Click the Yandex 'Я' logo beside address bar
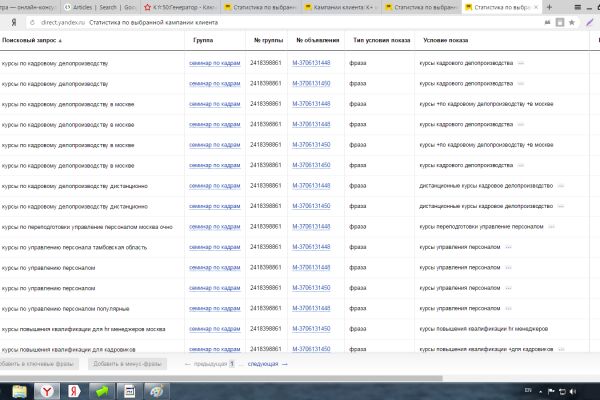The width and height of the screenshot is (600, 400). (x=14, y=22)
